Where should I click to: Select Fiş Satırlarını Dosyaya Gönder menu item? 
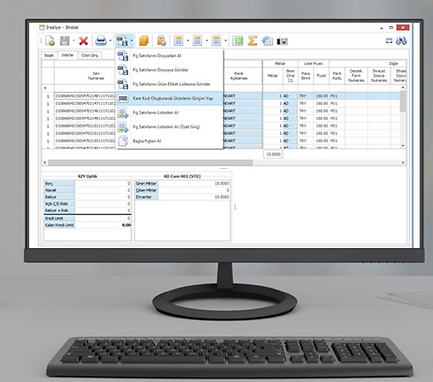(x=169, y=70)
